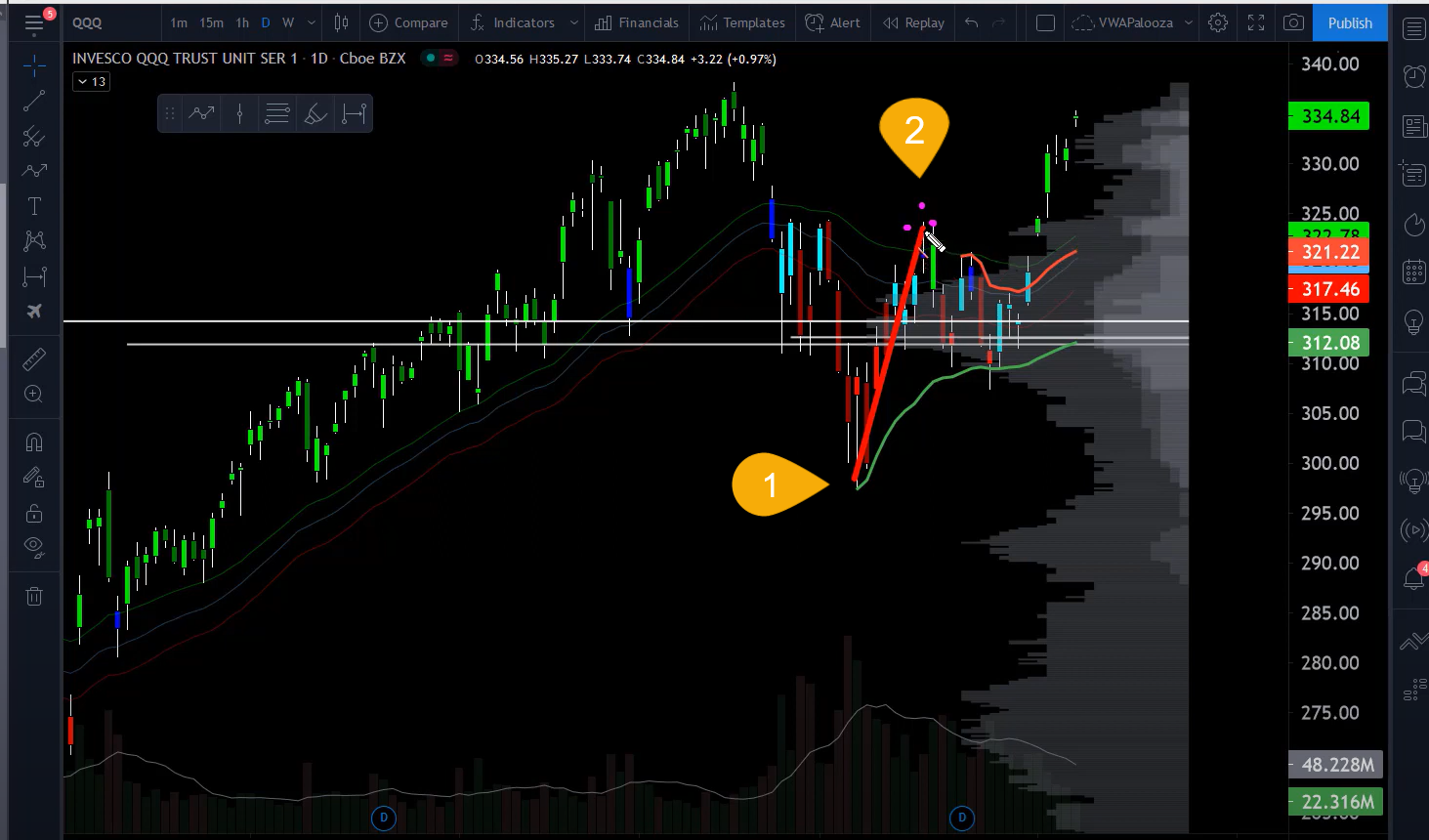This screenshot has width=1429, height=840.
Task: Pick the vertical line tool in floating toolbar
Action: coord(239,114)
